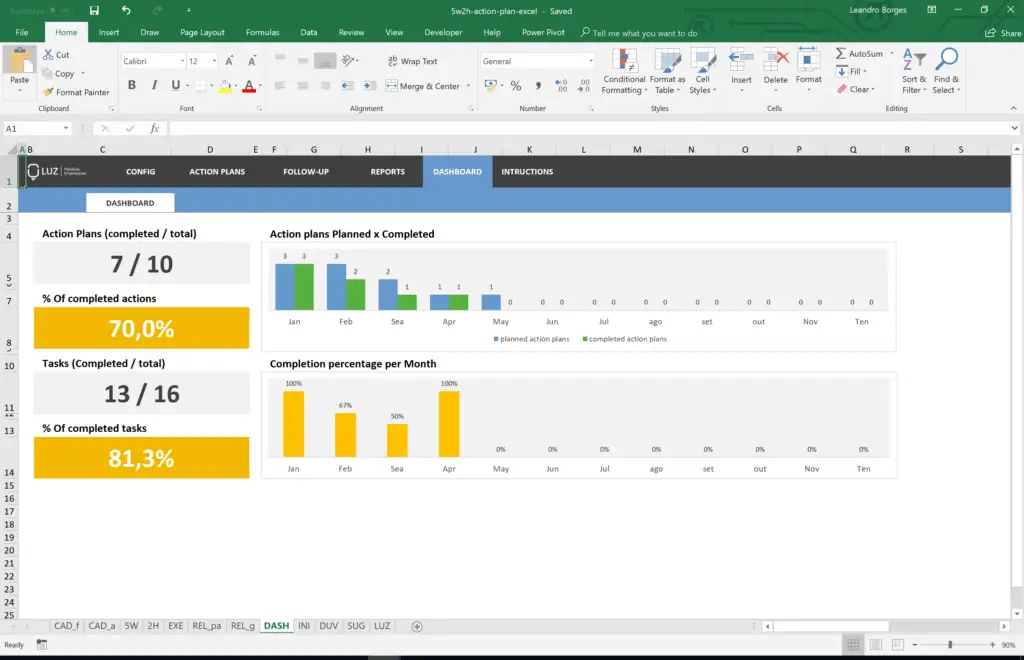Click the insert function fx icon
The width and height of the screenshot is (1024, 660).
[154, 129]
